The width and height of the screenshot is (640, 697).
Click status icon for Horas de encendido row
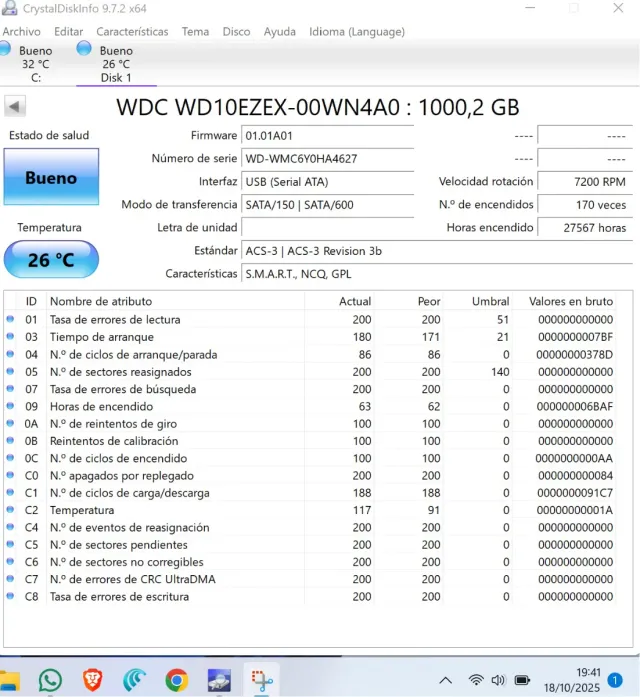(x=10, y=406)
